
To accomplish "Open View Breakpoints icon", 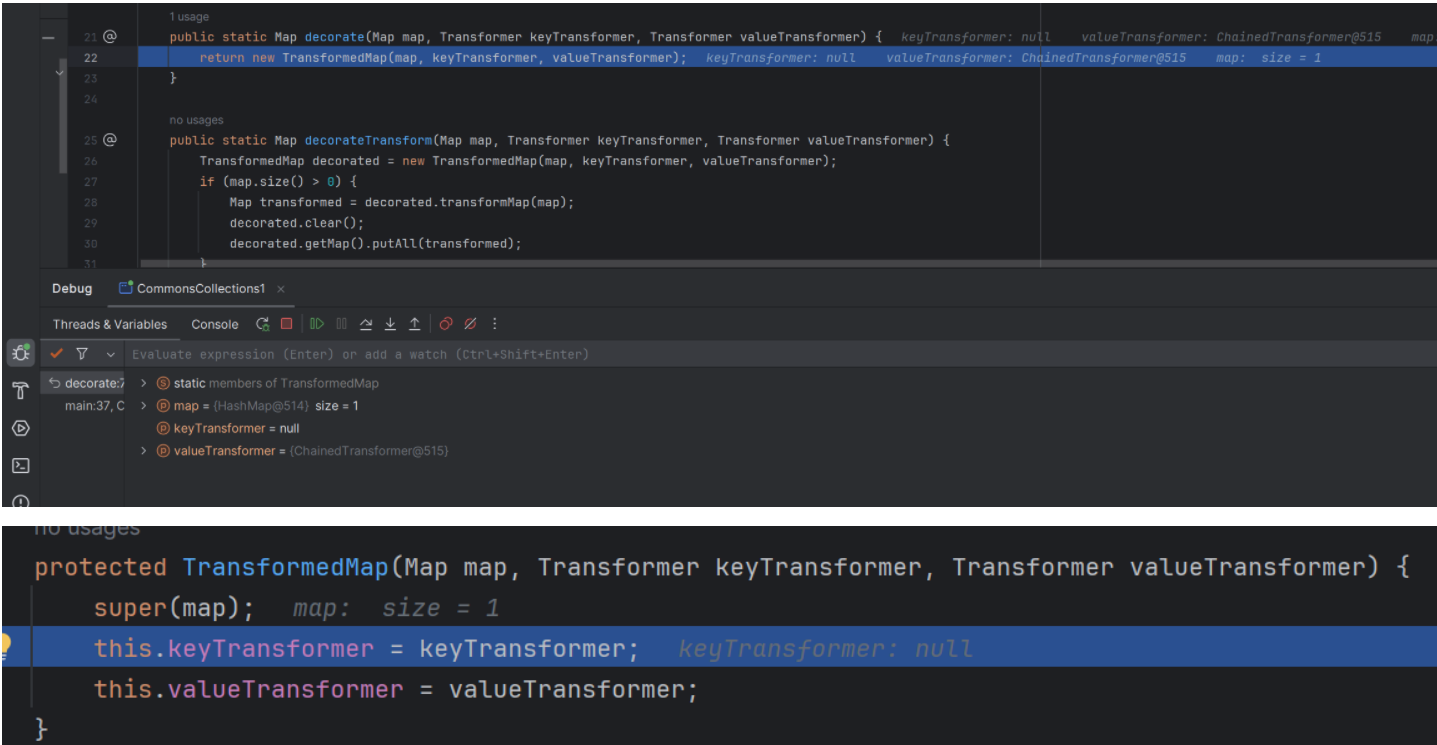I will click(446, 324).
